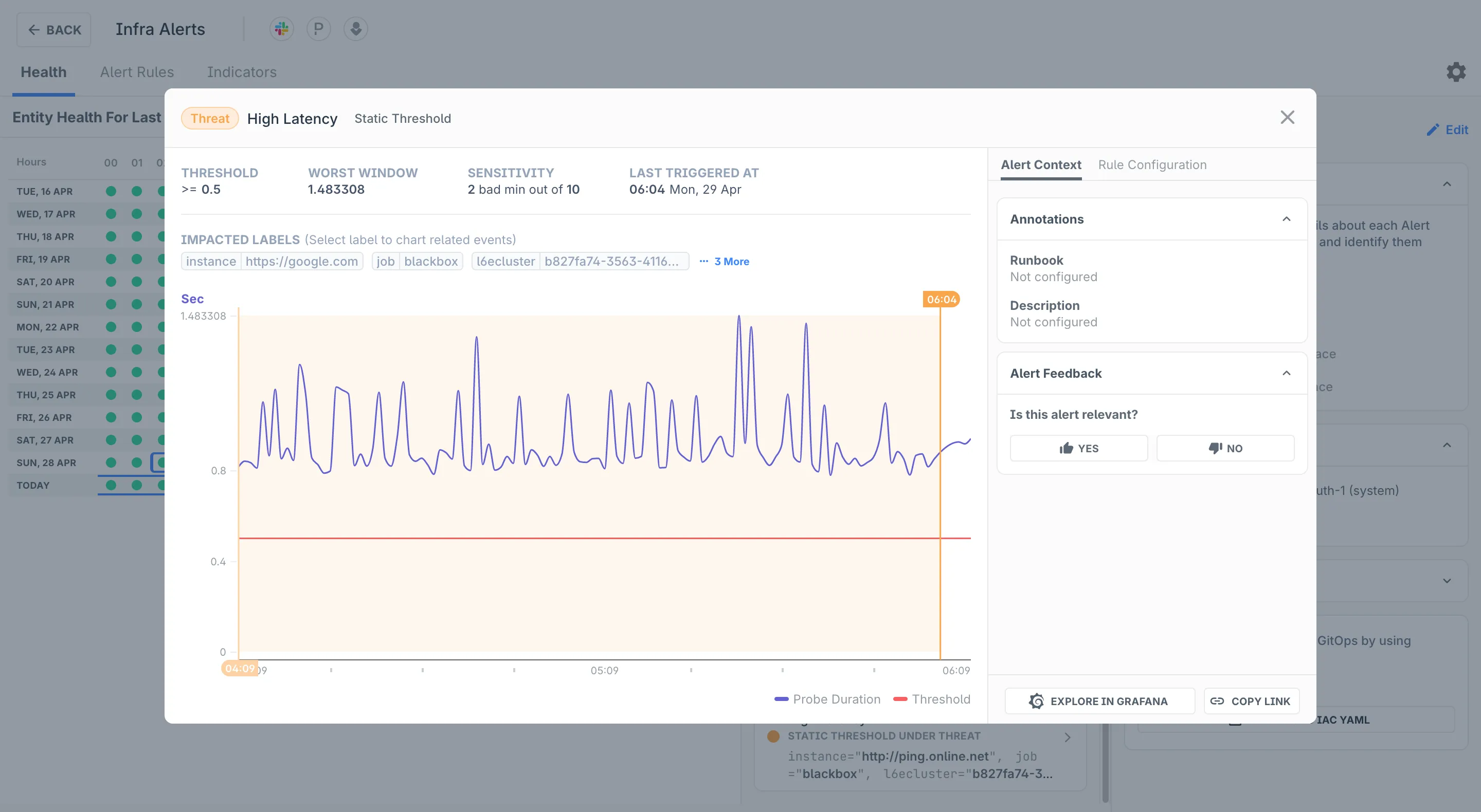Click the PagerDuty P icon

pos(318,29)
